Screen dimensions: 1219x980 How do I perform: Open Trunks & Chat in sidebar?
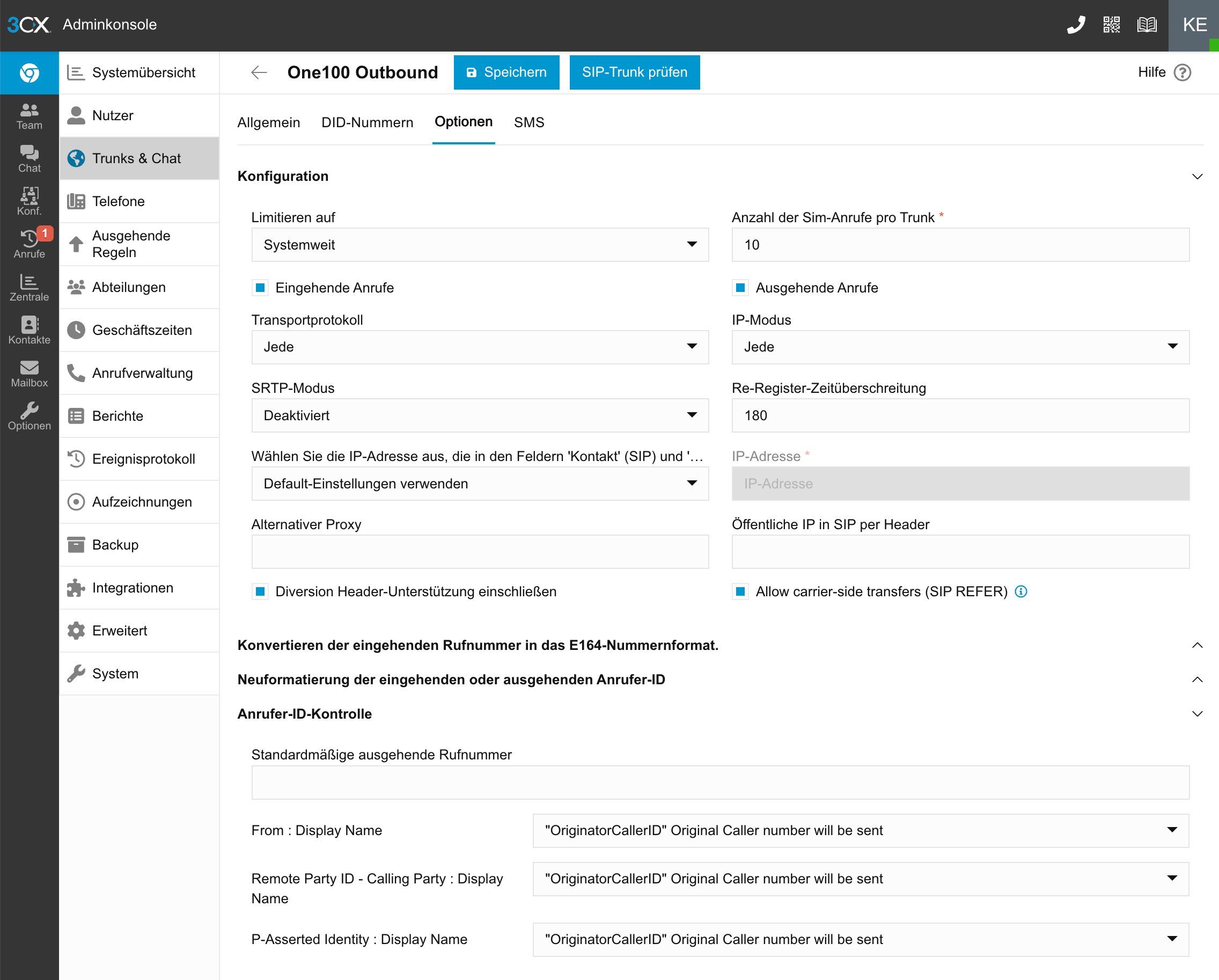point(139,158)
